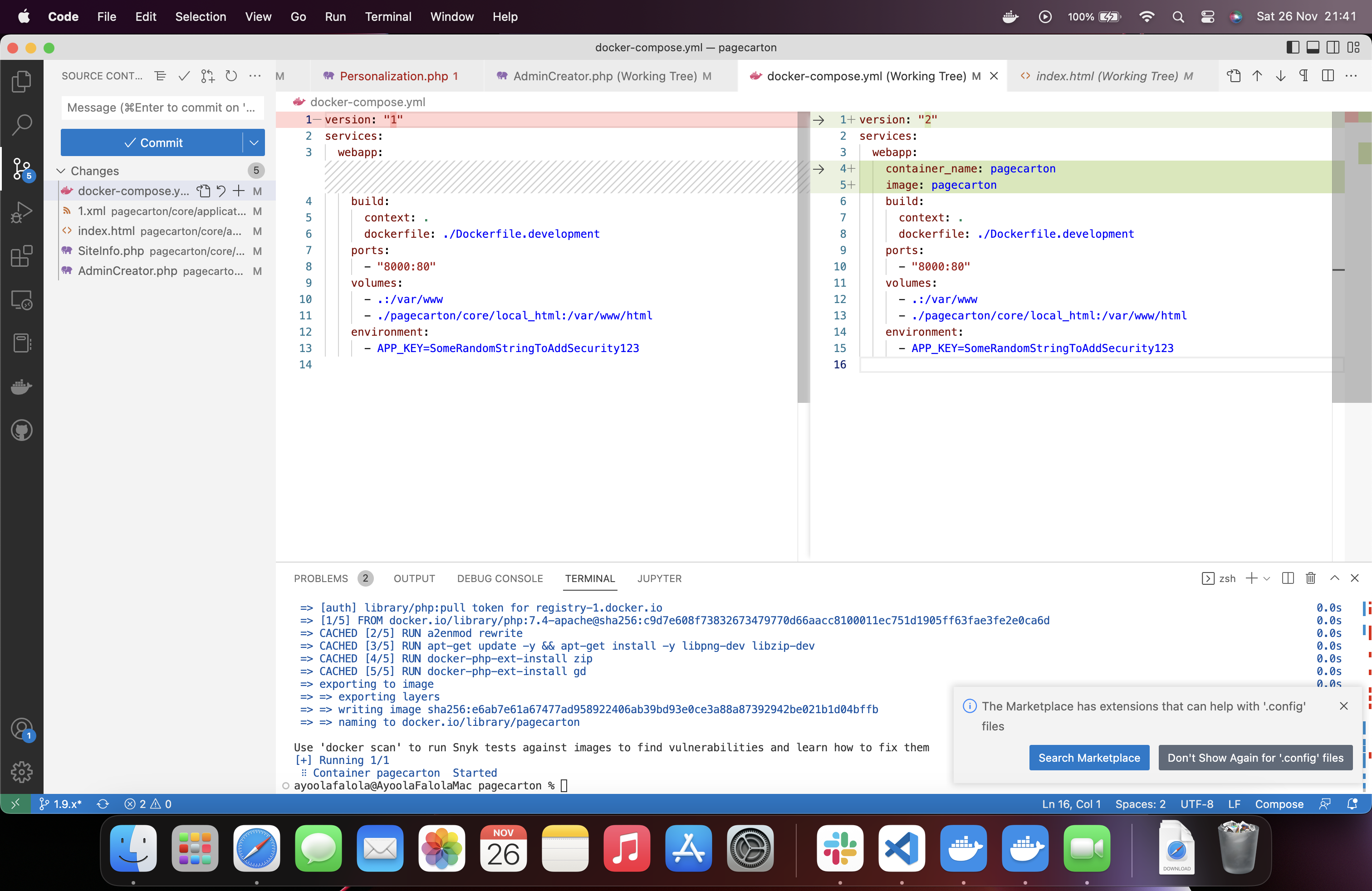
Task: Split the terminal
Action: click(x=1288, y=578)
